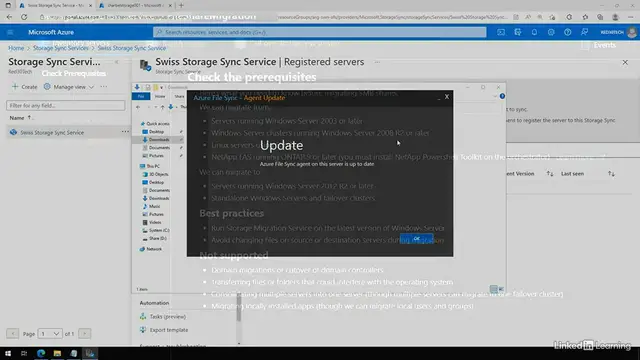Open Task View on the taskbar
Viewport: 640px width, 360px height.
24,353
